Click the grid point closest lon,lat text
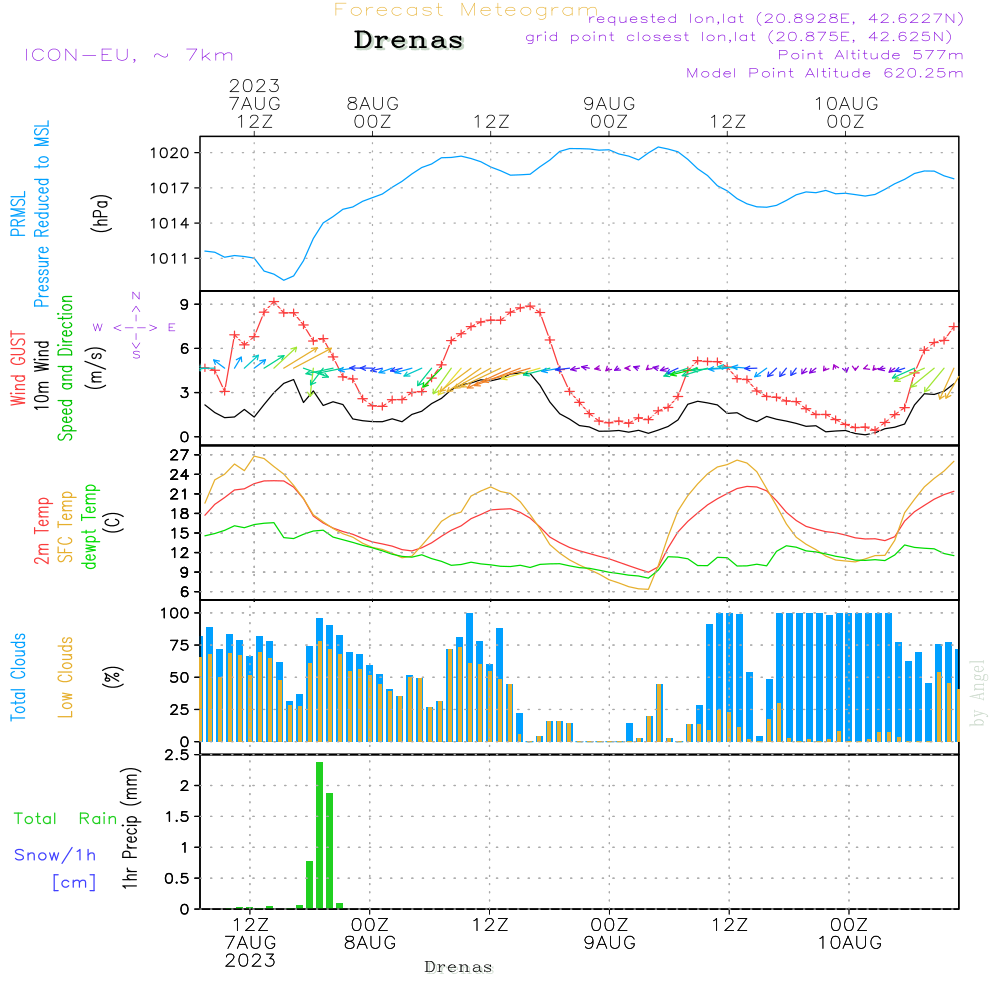1000x1000 pixels. pyautogui.click(x=744, y=37)
